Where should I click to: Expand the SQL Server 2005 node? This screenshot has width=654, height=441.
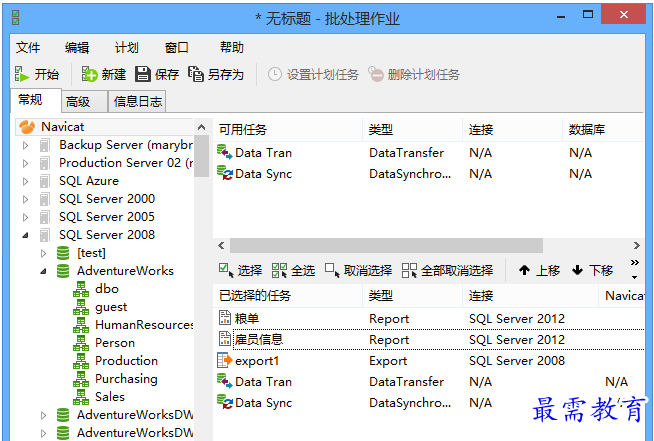click(25, 217)
